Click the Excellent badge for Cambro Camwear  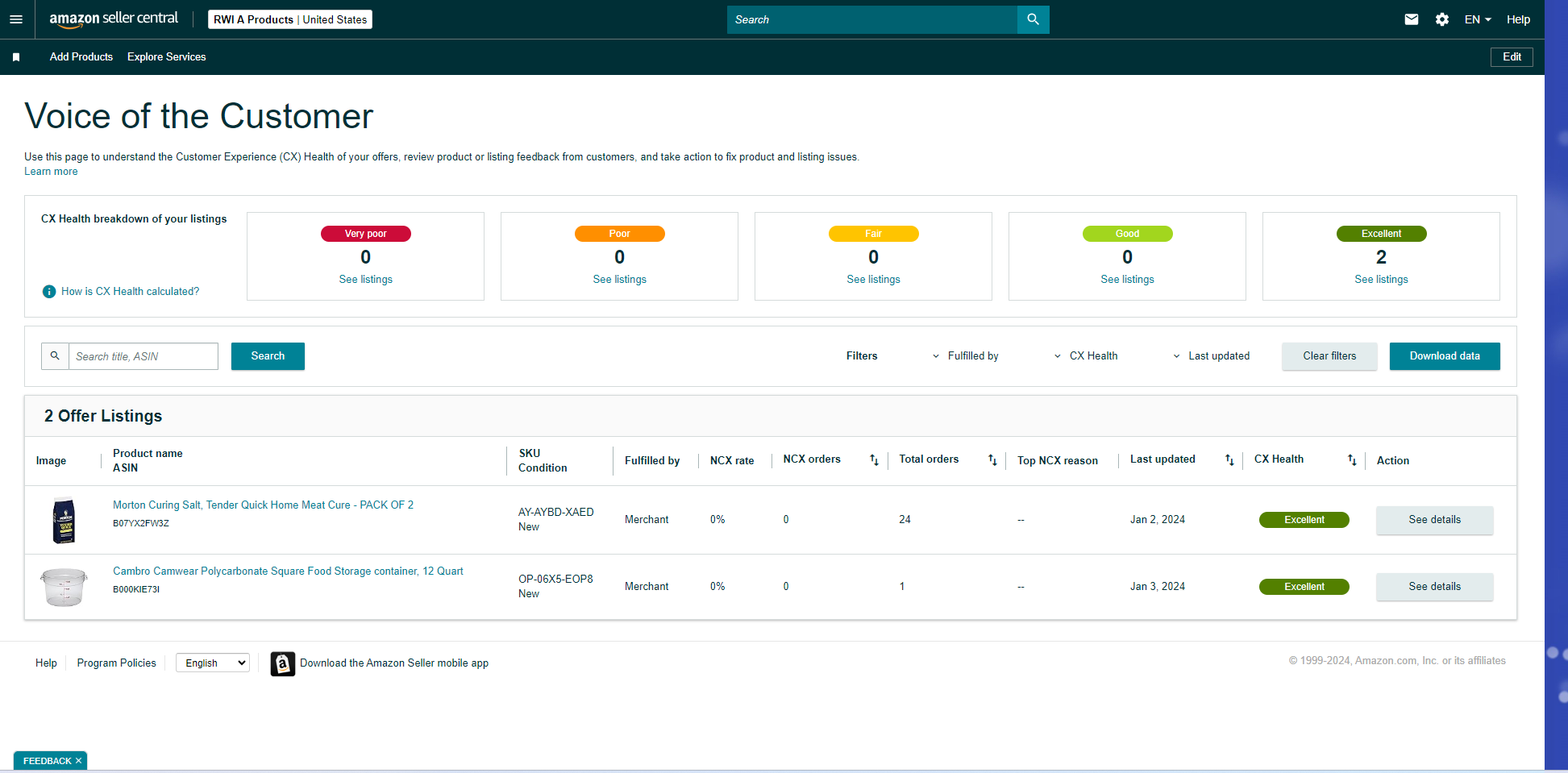click(1304, 587)
